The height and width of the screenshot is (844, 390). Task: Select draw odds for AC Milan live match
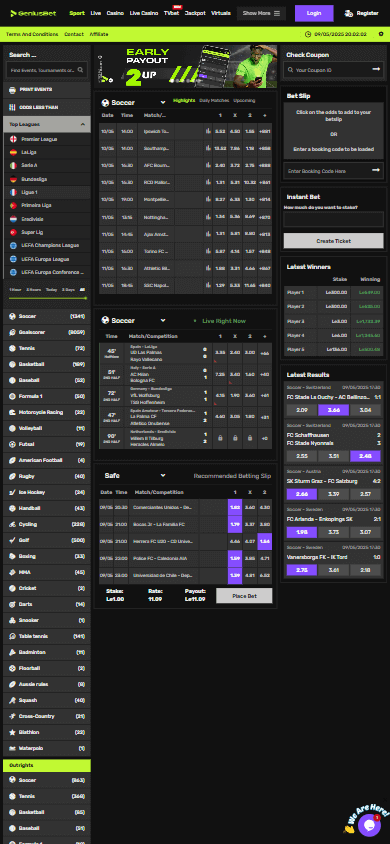pyautogui.click(x=235, y=374)
